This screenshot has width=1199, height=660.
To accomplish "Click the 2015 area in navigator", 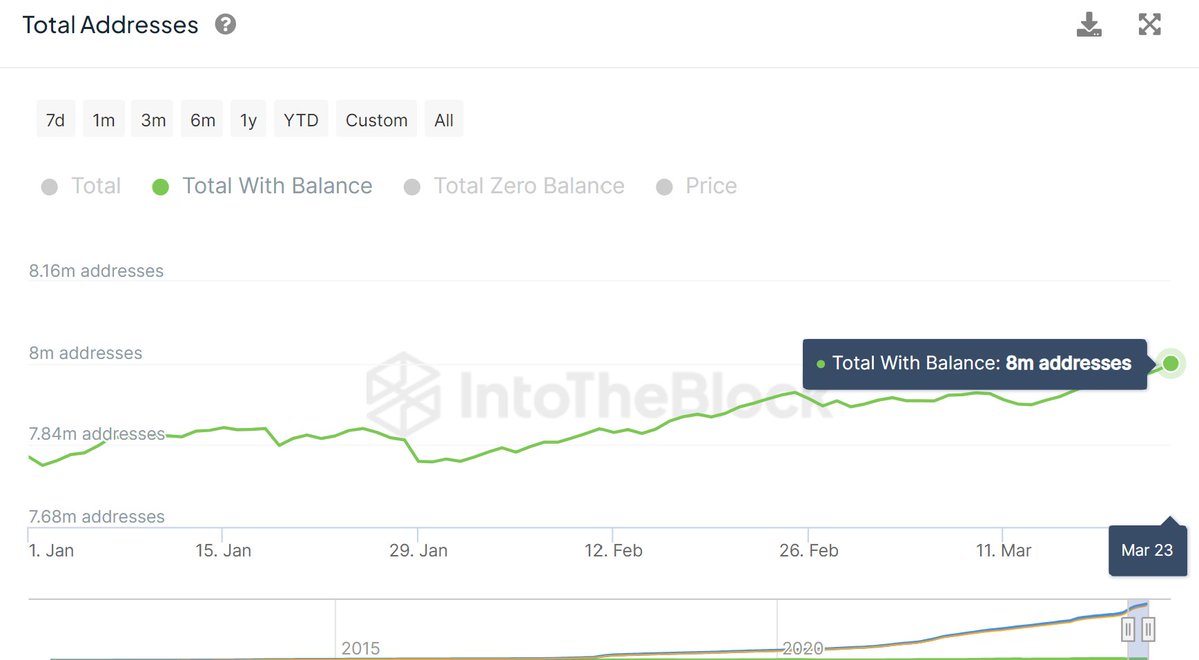I will point(360,648).
